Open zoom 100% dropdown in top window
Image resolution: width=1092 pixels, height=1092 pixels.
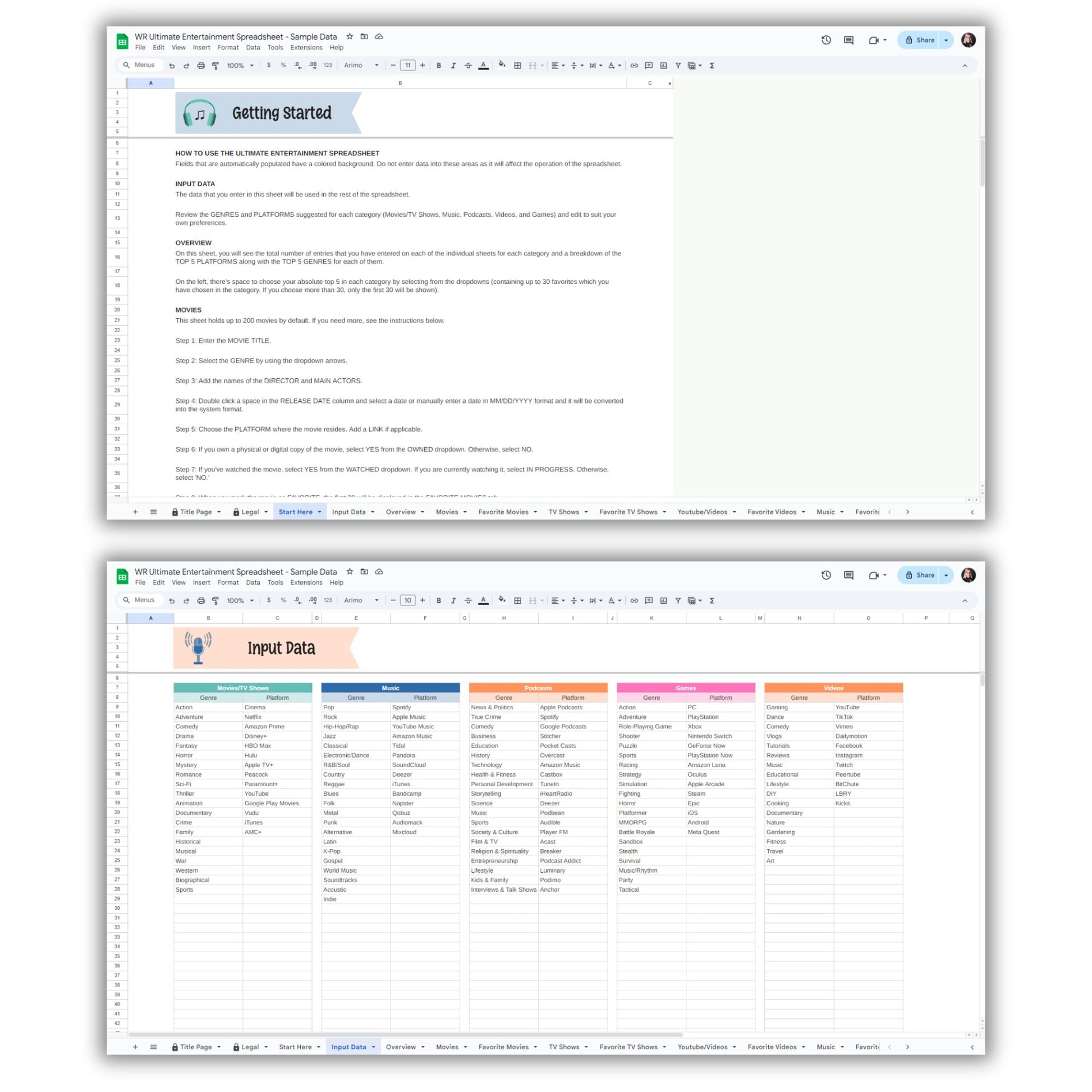click(x=240, y=66)
